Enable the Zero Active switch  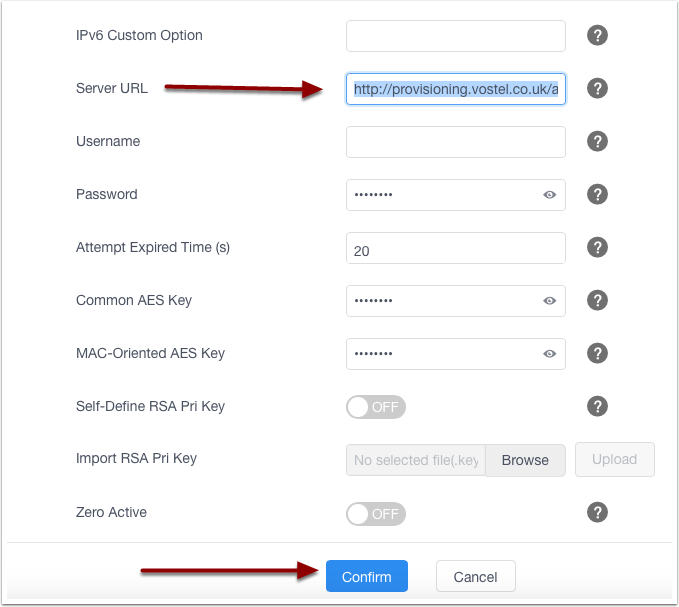pyautogui.click(x=376, y=514)
